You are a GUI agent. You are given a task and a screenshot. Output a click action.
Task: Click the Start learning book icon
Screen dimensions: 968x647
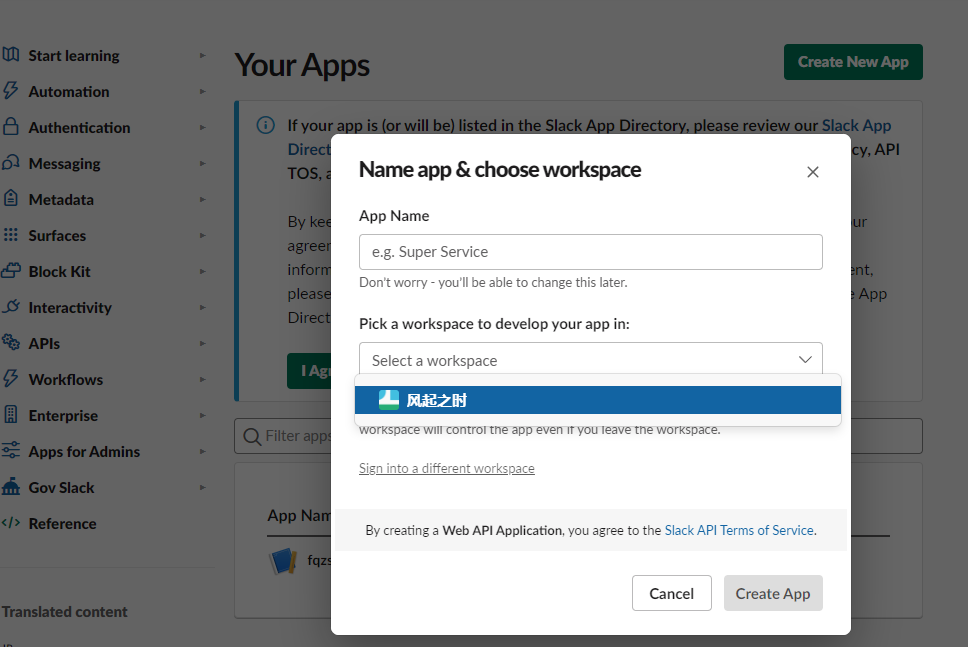coord(11,55)
